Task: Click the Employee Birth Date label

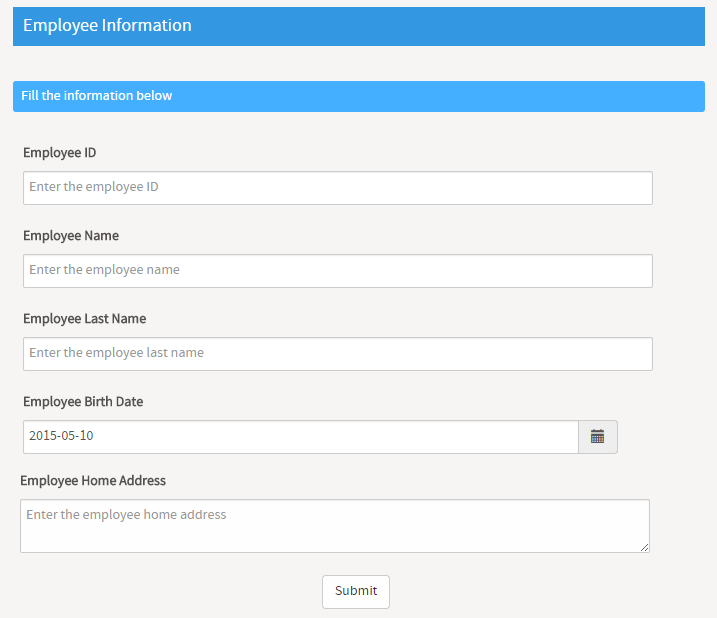Action: pos(83,402)
